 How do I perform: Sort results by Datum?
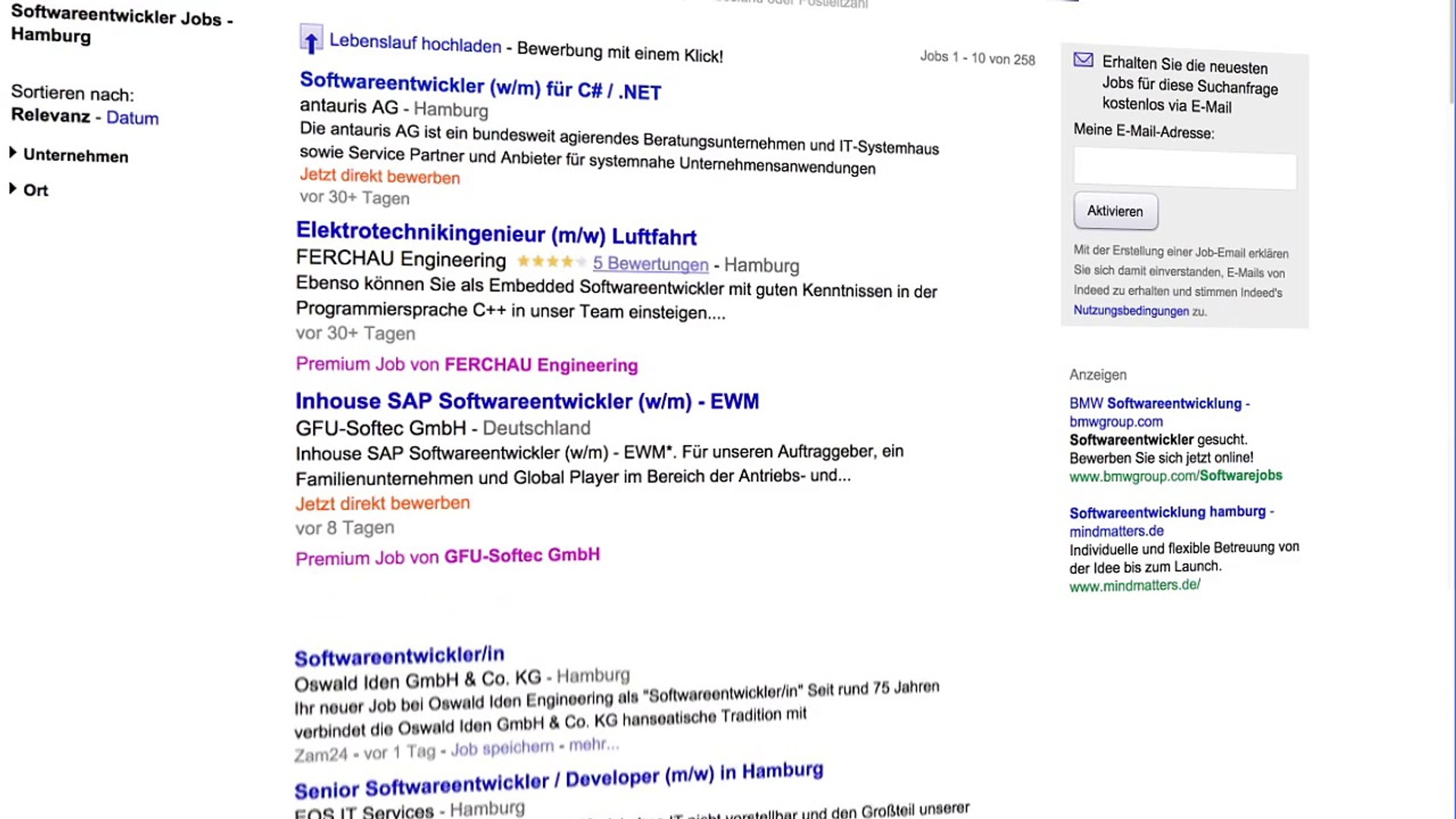pyautogui.click(x=132, y=118)
